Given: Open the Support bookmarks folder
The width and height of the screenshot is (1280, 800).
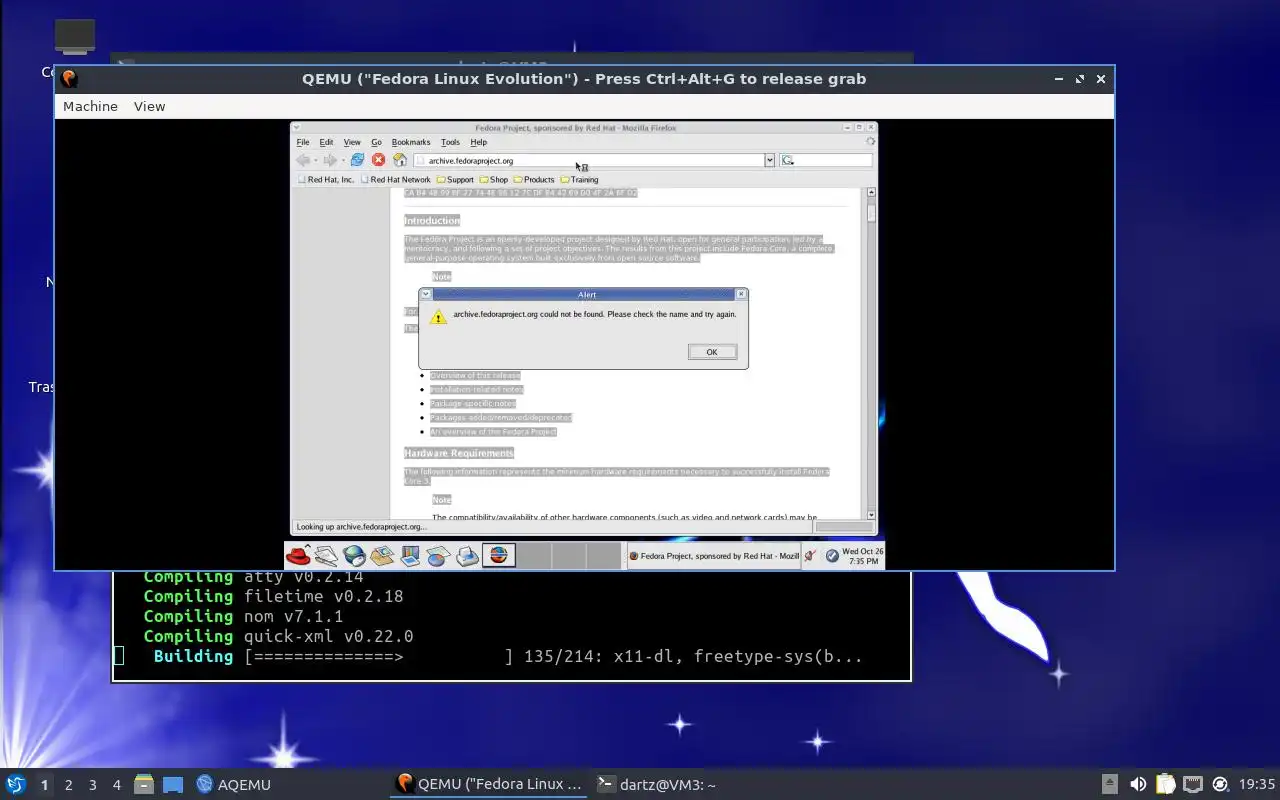Looking at the screenshot, I should (455, 180).
